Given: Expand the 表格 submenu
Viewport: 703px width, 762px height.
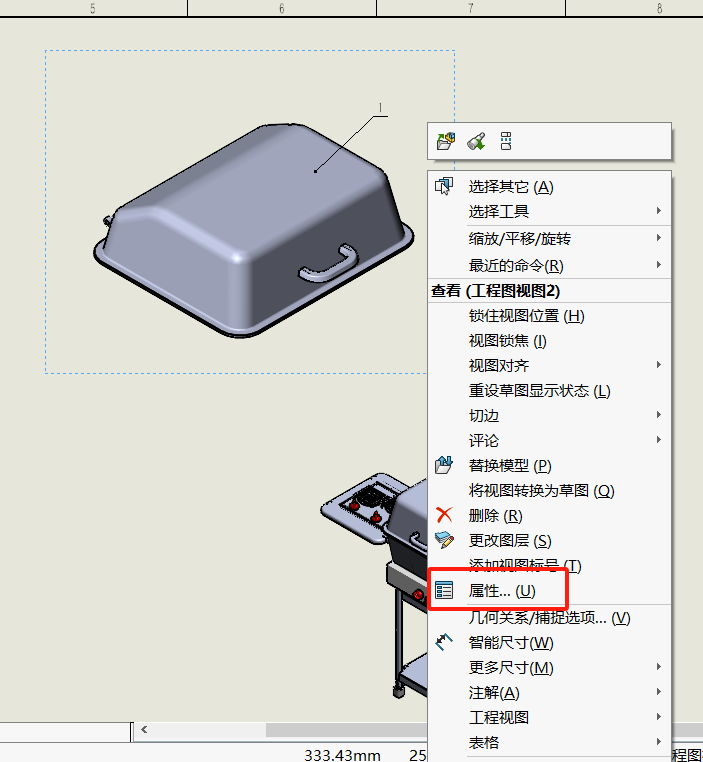Looking at the screenshot, I should pos(659,742).
